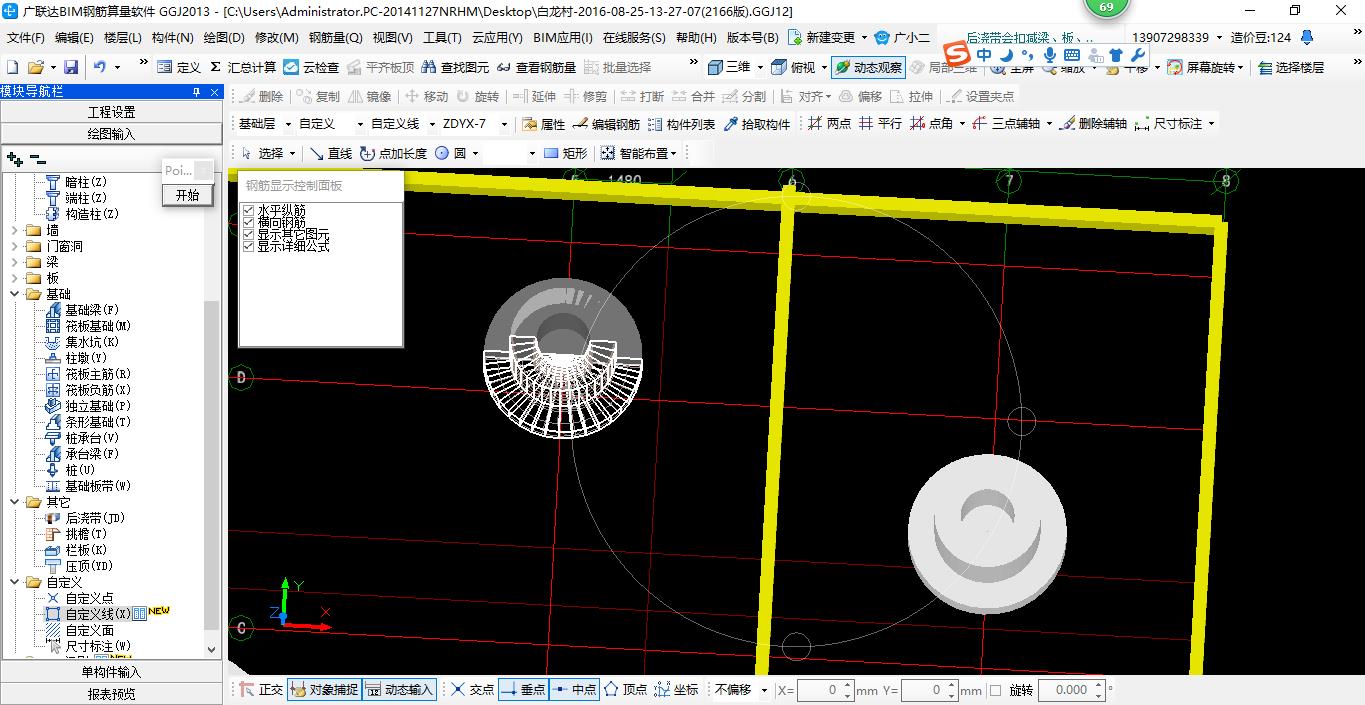
Task: Click 查找图元 find element binoculars
Action: click(455, 67)
